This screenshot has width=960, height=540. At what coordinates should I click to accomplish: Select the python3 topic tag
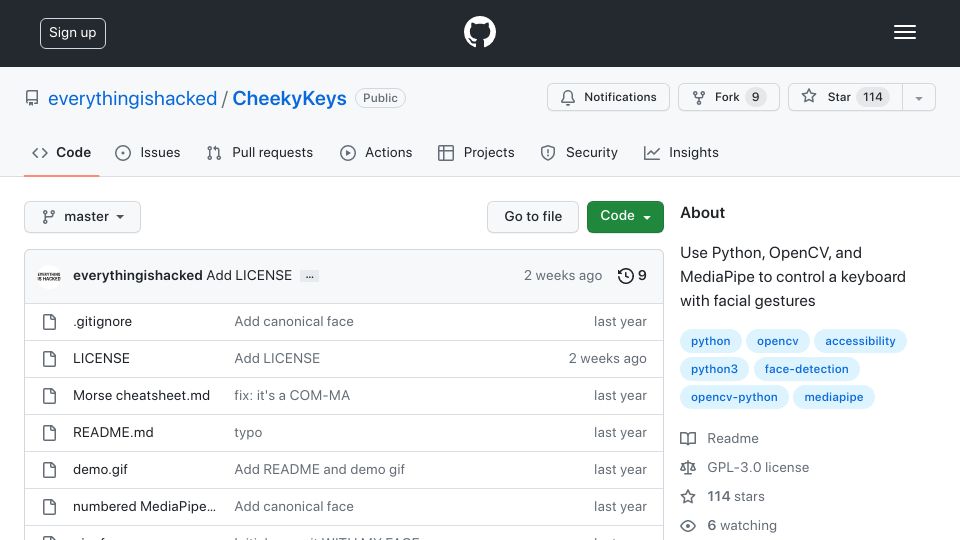click(714, 369)
